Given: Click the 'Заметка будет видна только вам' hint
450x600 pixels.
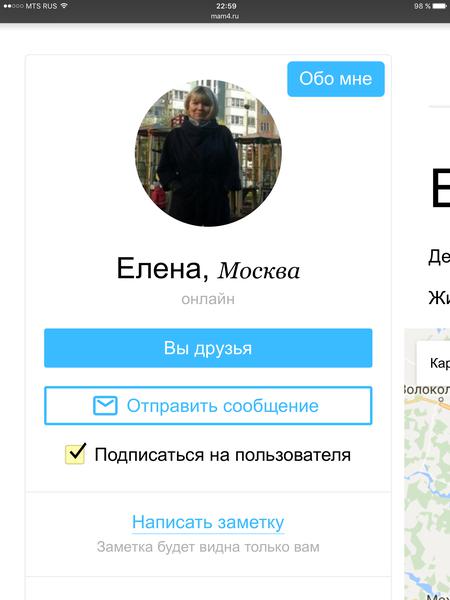Looking at the screenshot, I should 208,547.
